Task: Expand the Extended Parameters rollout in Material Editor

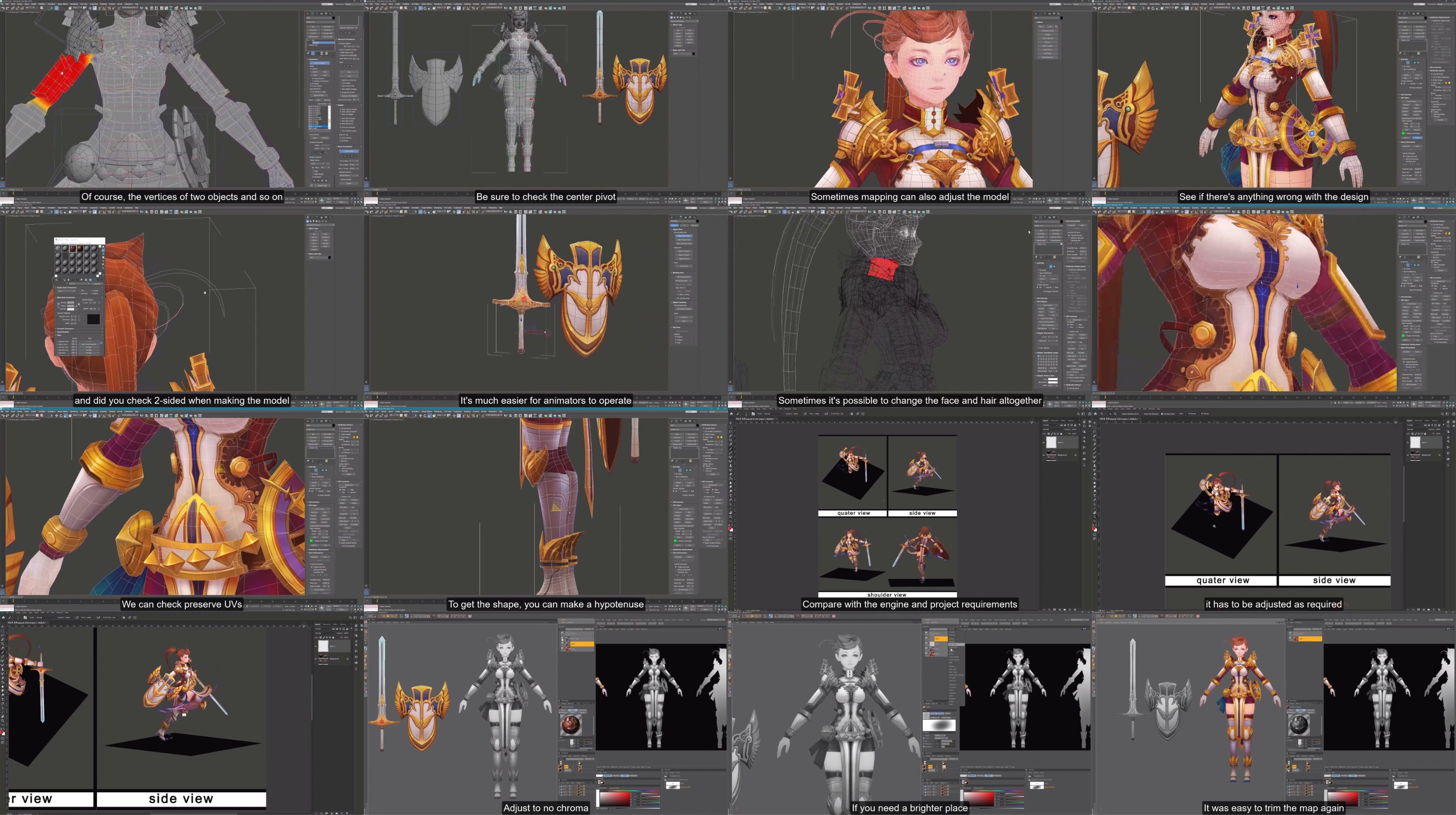Action: (66, 329)
